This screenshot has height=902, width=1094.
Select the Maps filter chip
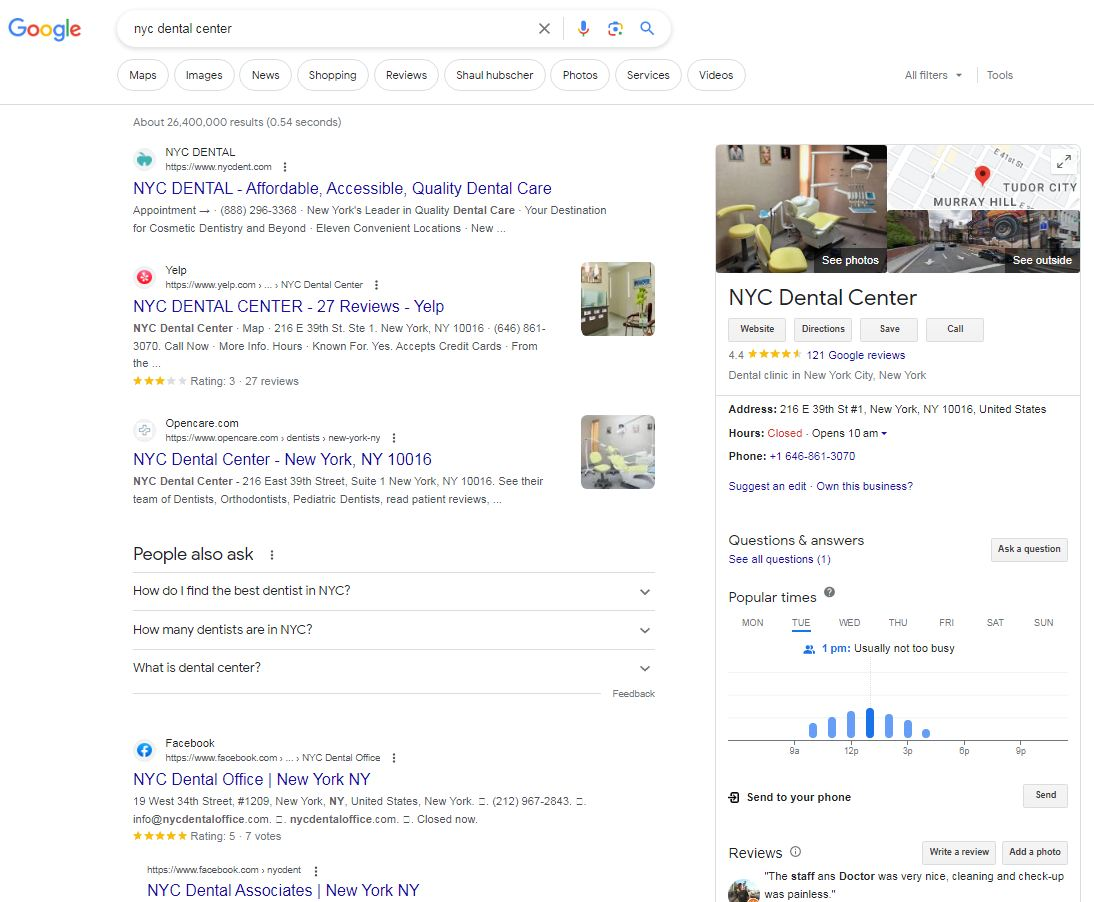coord(143,75)
